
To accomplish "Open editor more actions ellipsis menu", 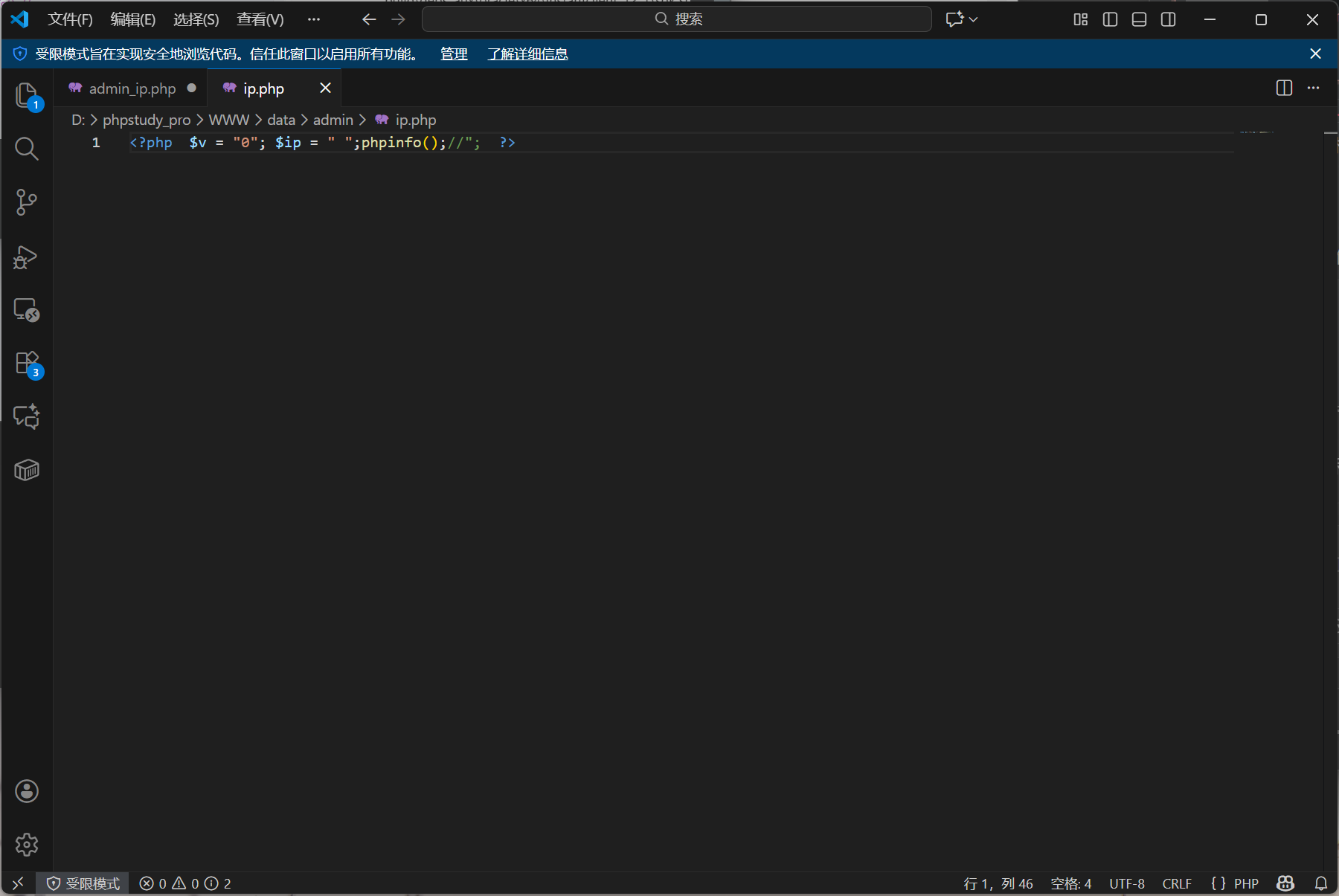I will pos(1313,88).
